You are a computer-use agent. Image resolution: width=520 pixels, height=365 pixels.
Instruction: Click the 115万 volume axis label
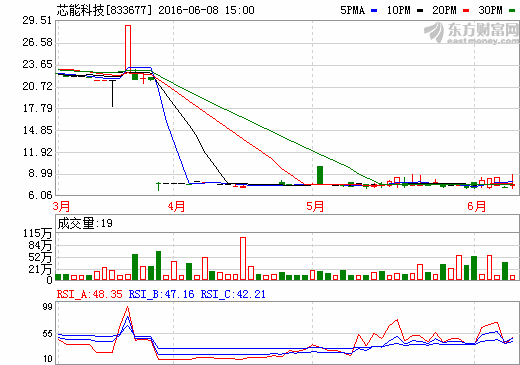pyautogui.click(x=37, y=233)
